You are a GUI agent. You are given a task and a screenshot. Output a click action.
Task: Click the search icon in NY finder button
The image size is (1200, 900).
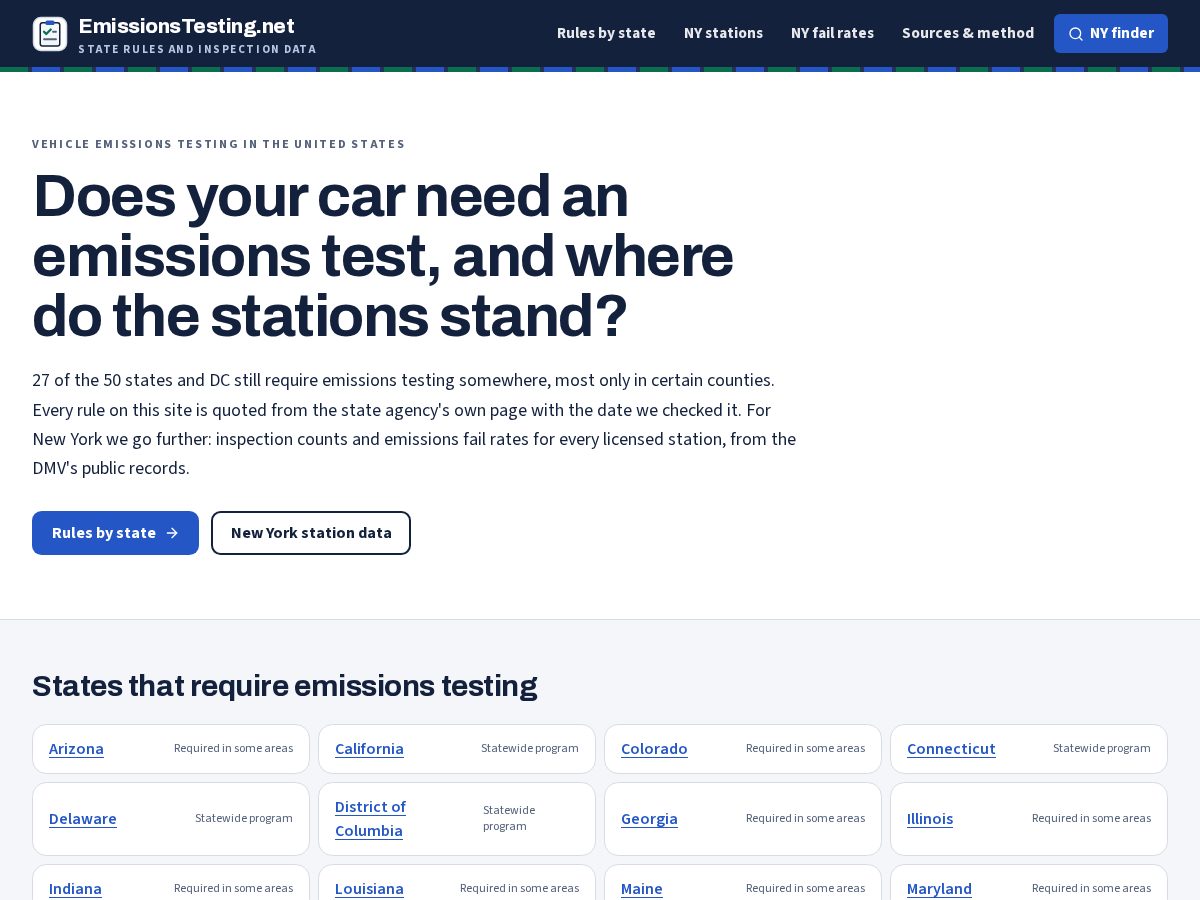point(1076,34)
